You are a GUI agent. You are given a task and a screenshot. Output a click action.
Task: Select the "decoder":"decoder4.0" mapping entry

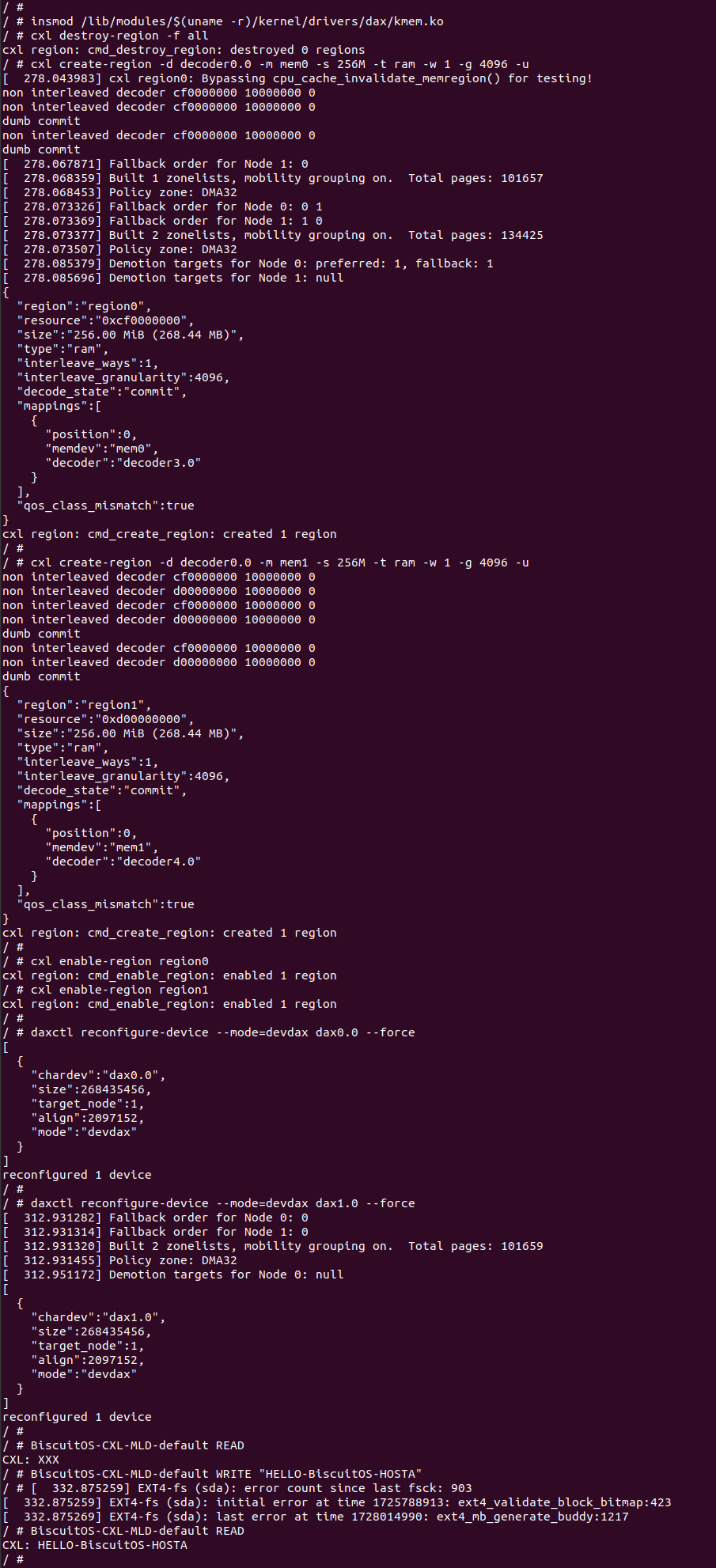[123, 862]
